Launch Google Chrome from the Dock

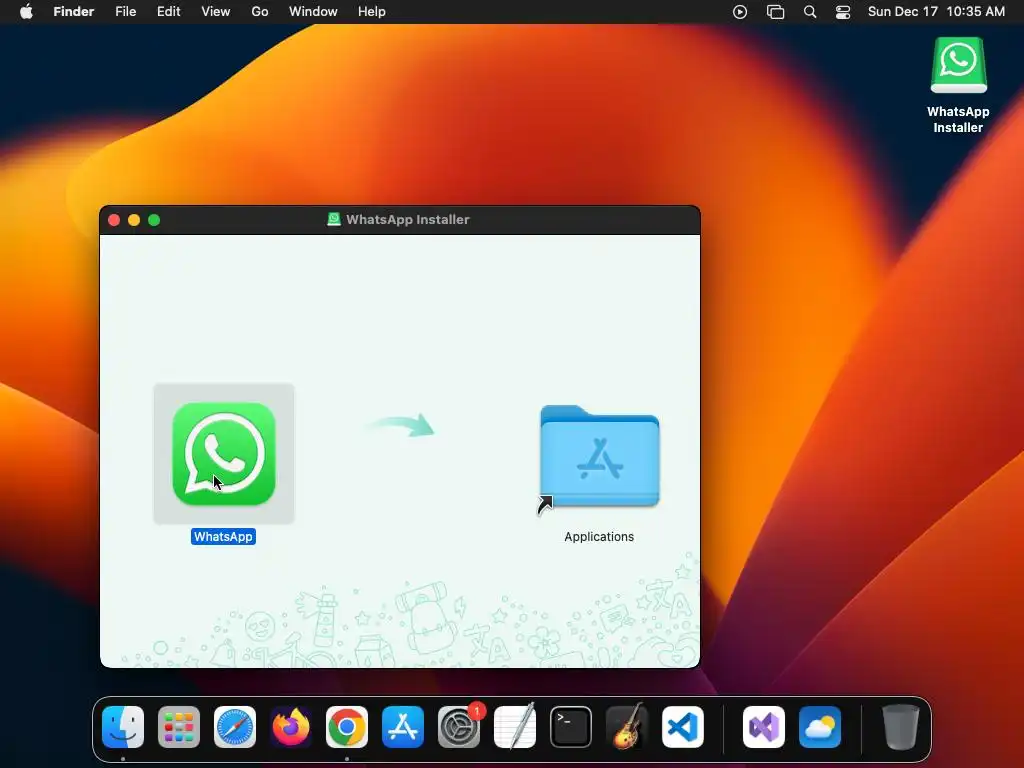click(347, 727)
